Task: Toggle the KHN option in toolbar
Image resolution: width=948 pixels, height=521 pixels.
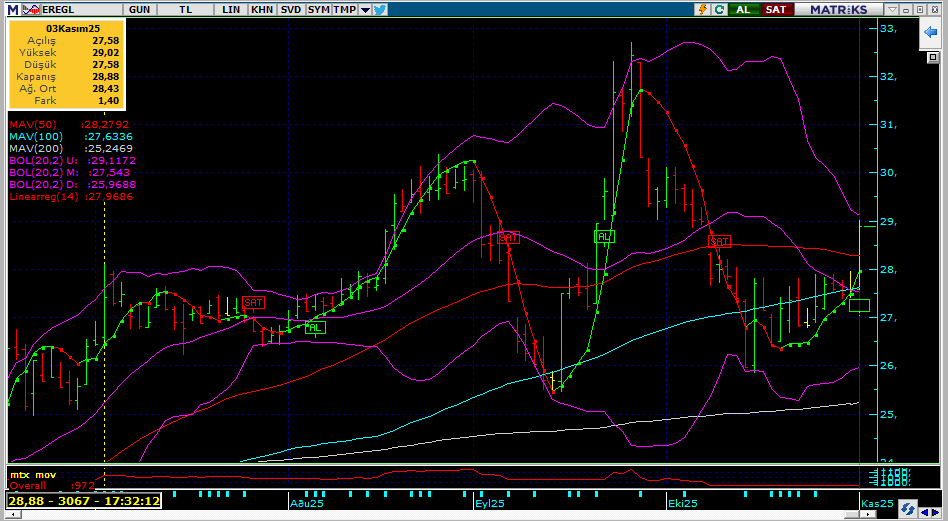Action: point(261,9)
